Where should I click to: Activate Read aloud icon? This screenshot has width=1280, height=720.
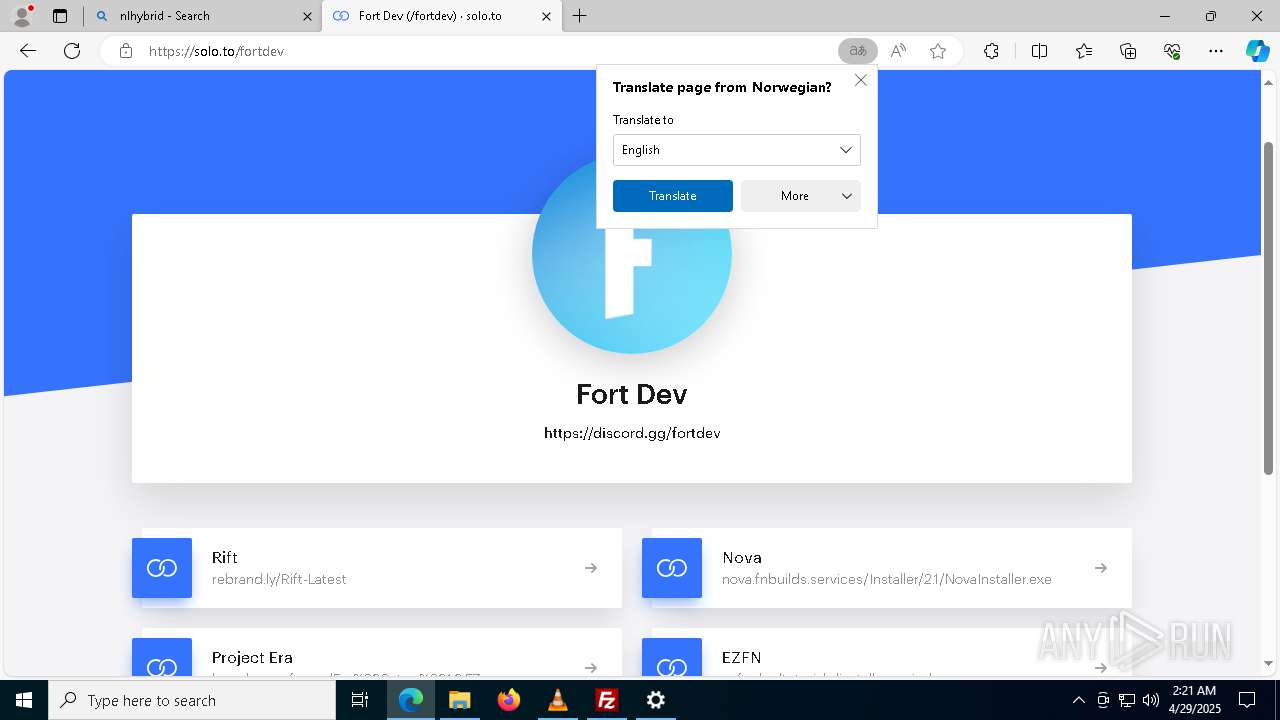[x=898, y=51]
